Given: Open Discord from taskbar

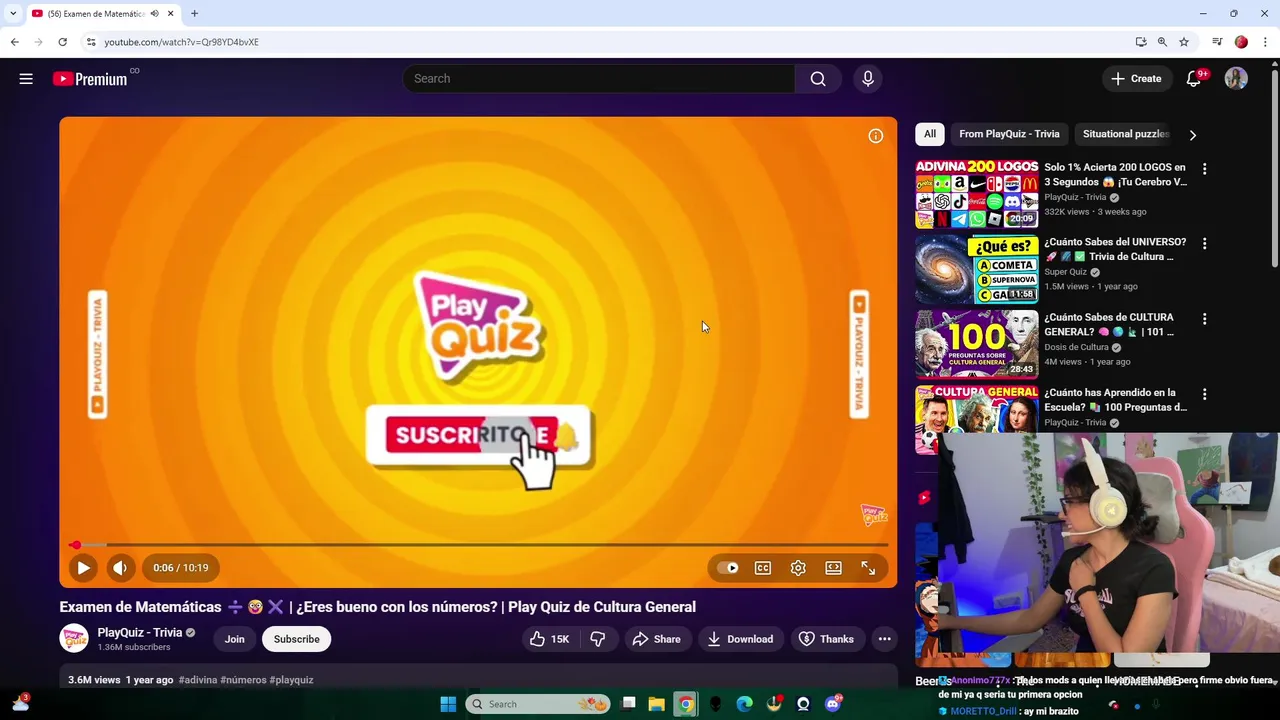Looking at the screenshot, I should (x=833, y=704).
